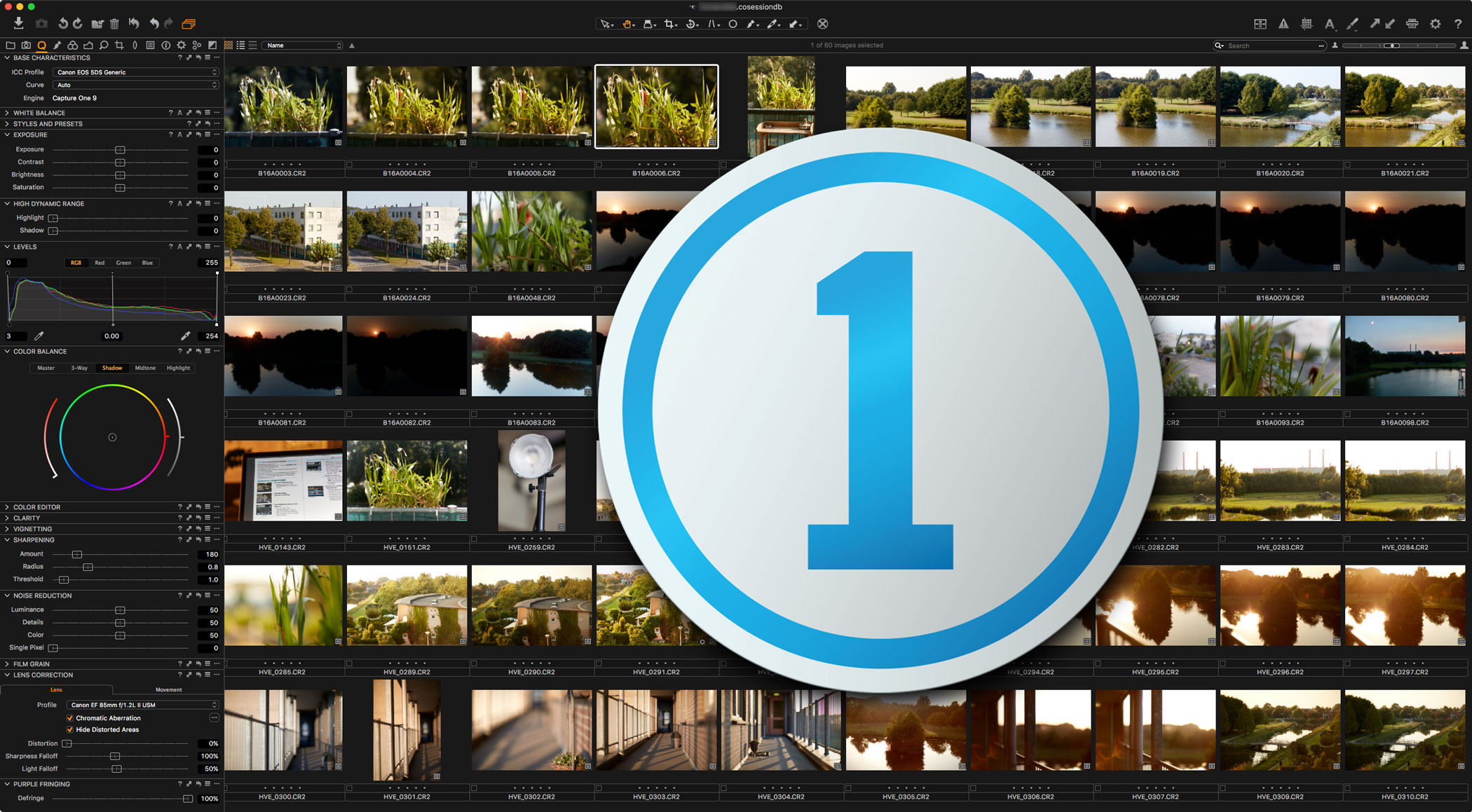Open the Movement tab in Lens Correction
1472x812 pixels.
tap(168, 689)
